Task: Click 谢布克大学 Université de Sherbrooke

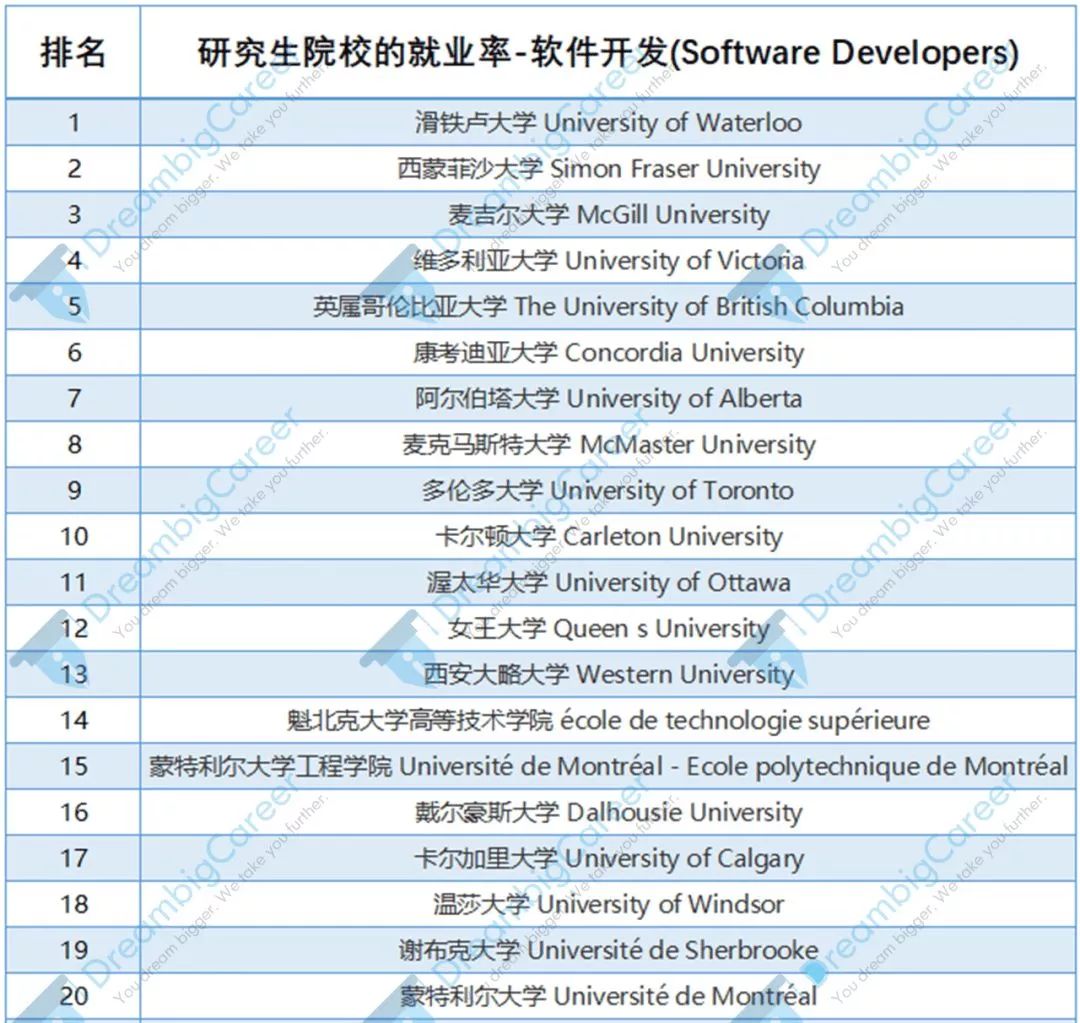Action: pos(608,951)
